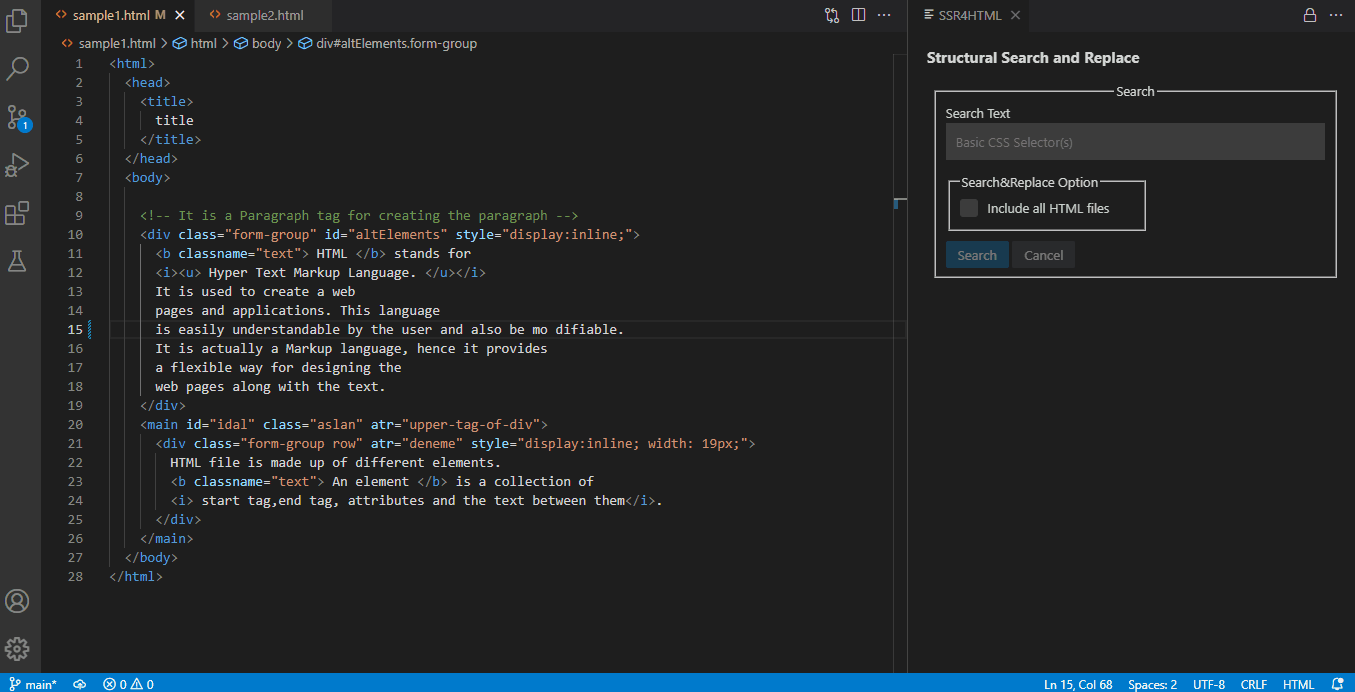Screen dimensions: 1355x692
Task: Click "HTML file is made up" code line
Action: pos(335,462)
